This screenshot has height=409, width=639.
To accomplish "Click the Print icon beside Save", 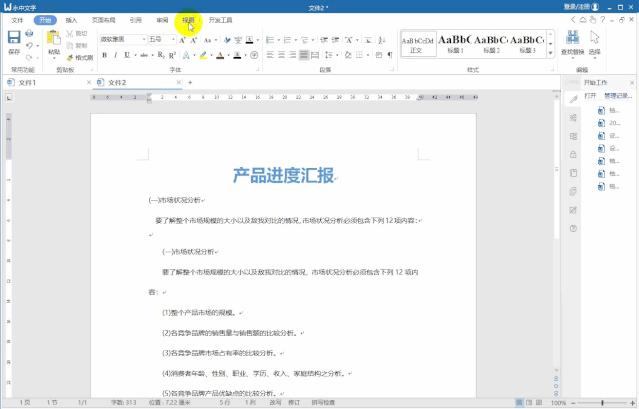I will 29,33.
